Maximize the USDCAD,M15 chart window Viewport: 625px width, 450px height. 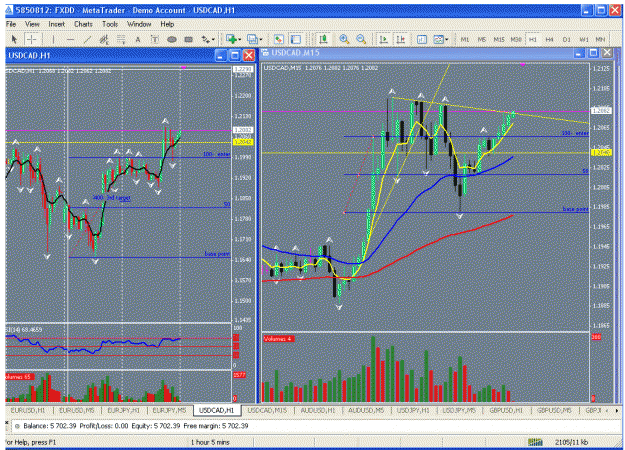pyautogui.click(x=593, y=53)
